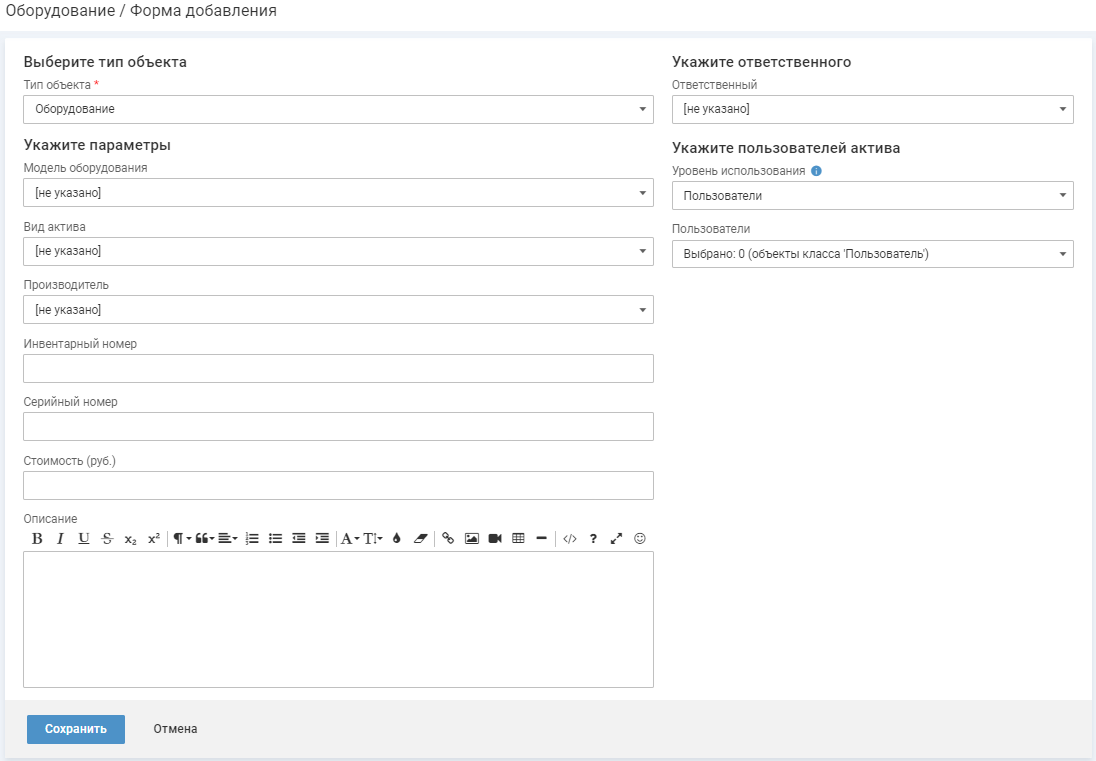Click the Инвентарный номер input field
This screenshot has width=1096, height=761.
pos(338,368)
